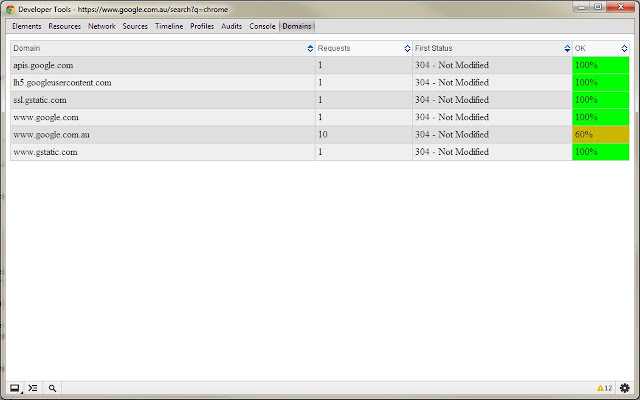
Task: Click the magnifier search icon
Action: pyautogui.click(x=52, y=388)
